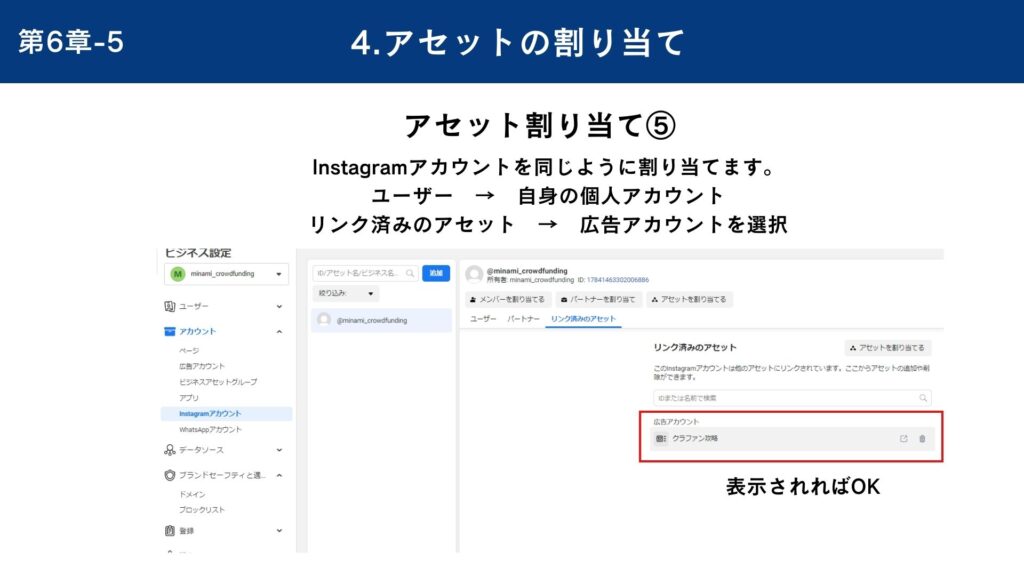The height and width of the screenshot is (576, 1024).
Task: Switch to the パートナー tab
Action: [523, 319]
